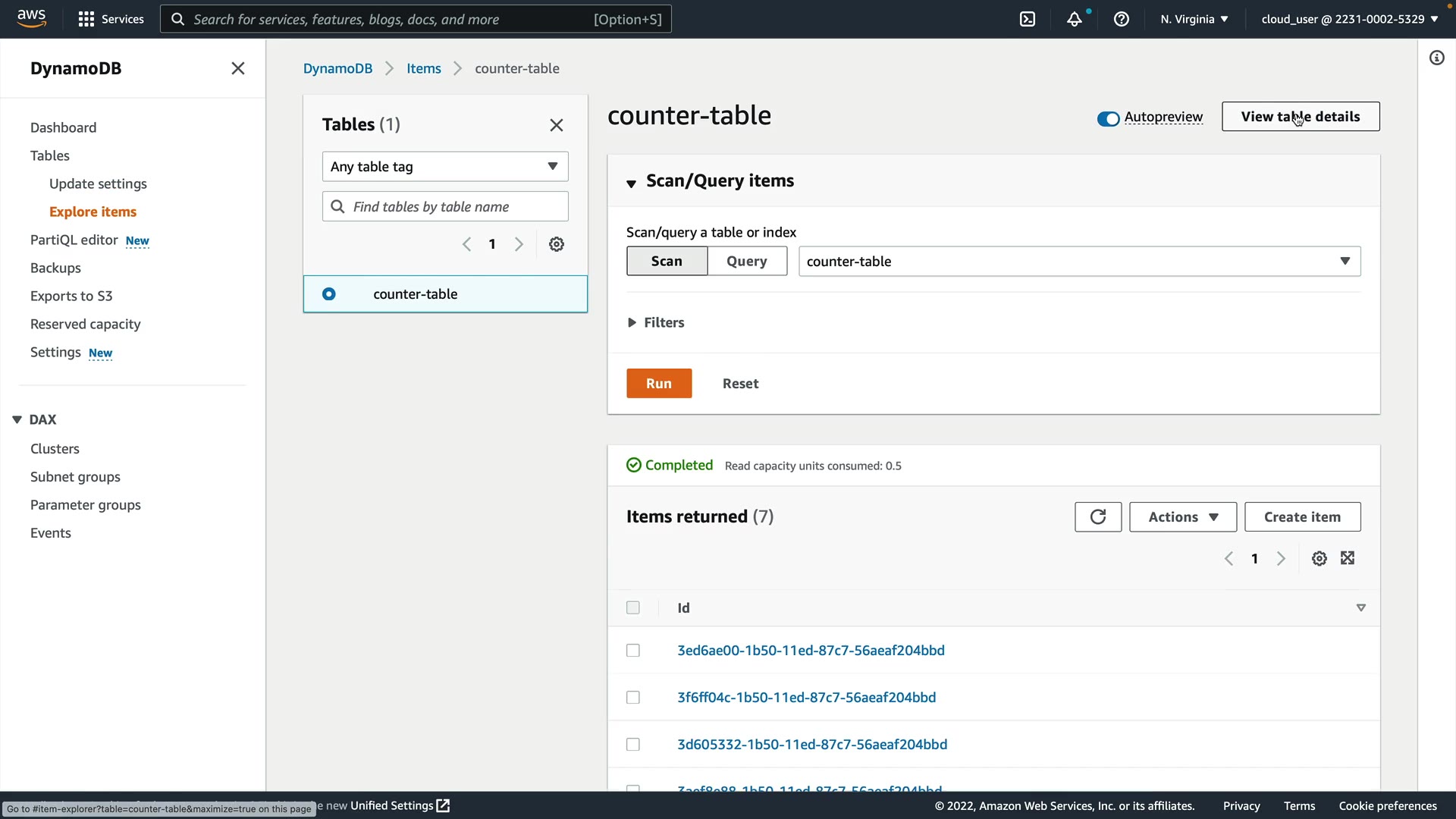Open Tables panel settings gear

pos(557,244)
